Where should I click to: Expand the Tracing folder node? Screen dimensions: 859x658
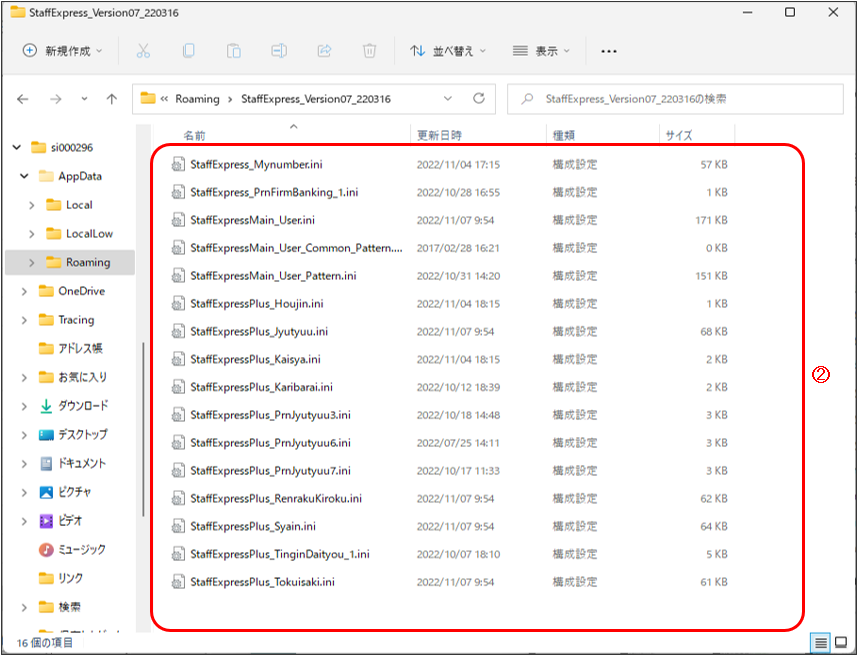click(24, 320)
